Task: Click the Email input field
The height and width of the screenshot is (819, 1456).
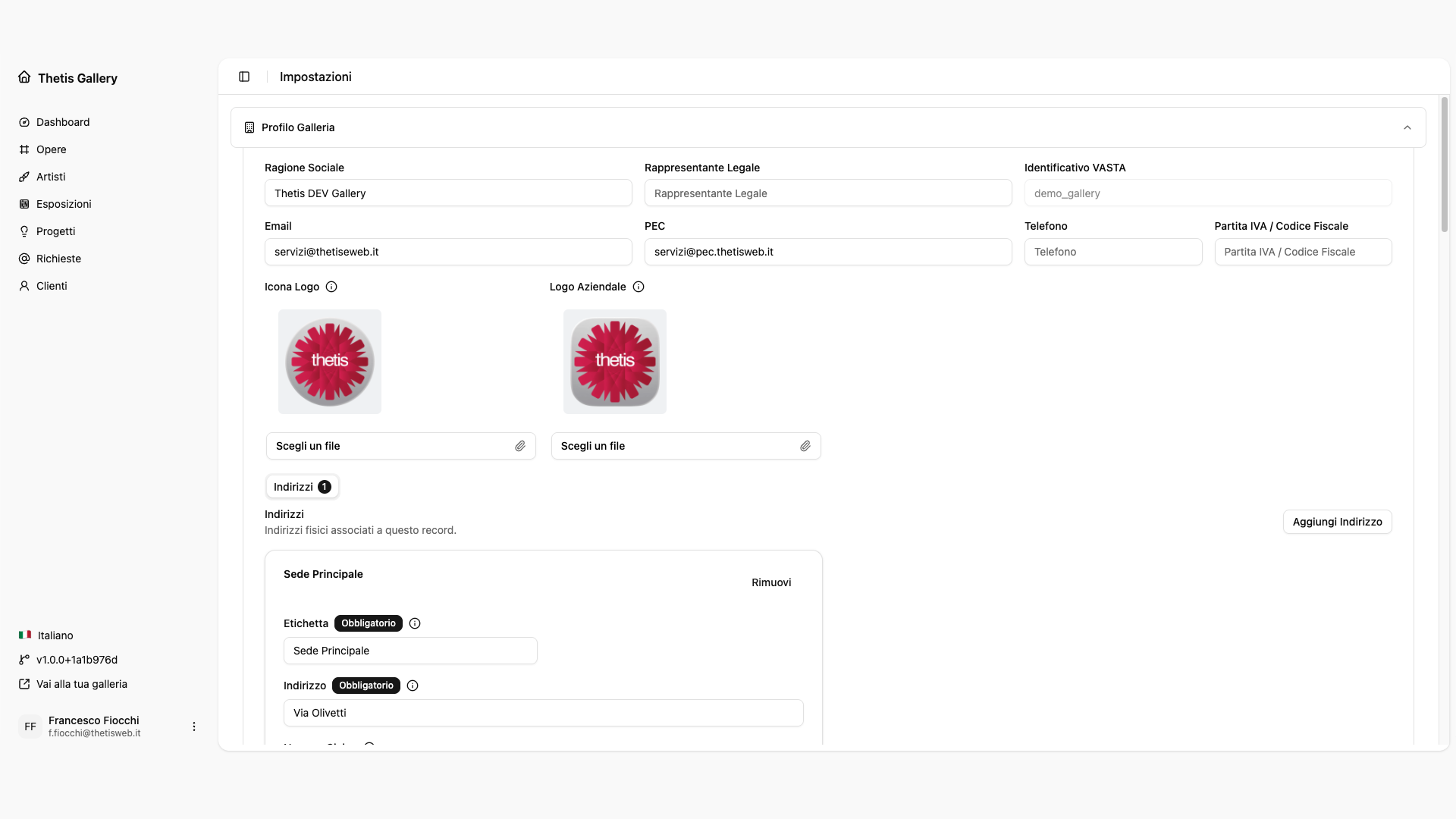Action: pyautogui.click(x=448, y=252)
